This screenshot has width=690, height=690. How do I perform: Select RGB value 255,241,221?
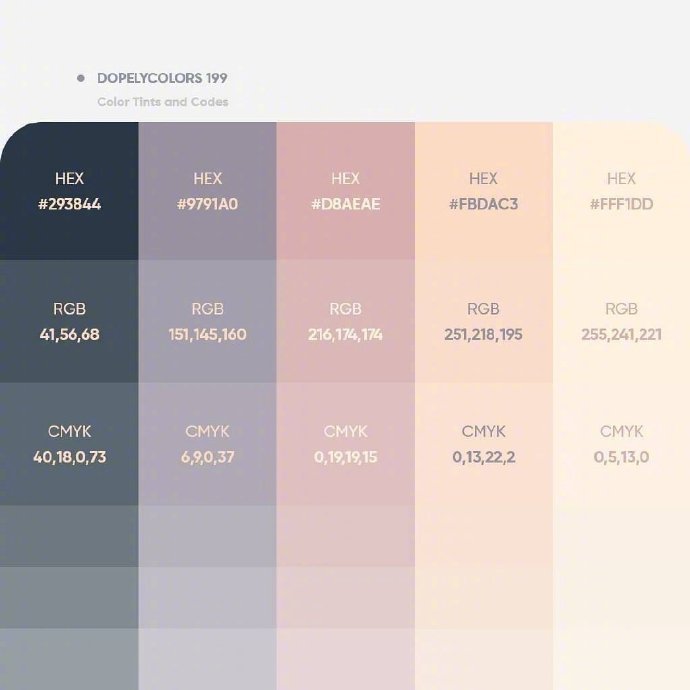(621, 334)
